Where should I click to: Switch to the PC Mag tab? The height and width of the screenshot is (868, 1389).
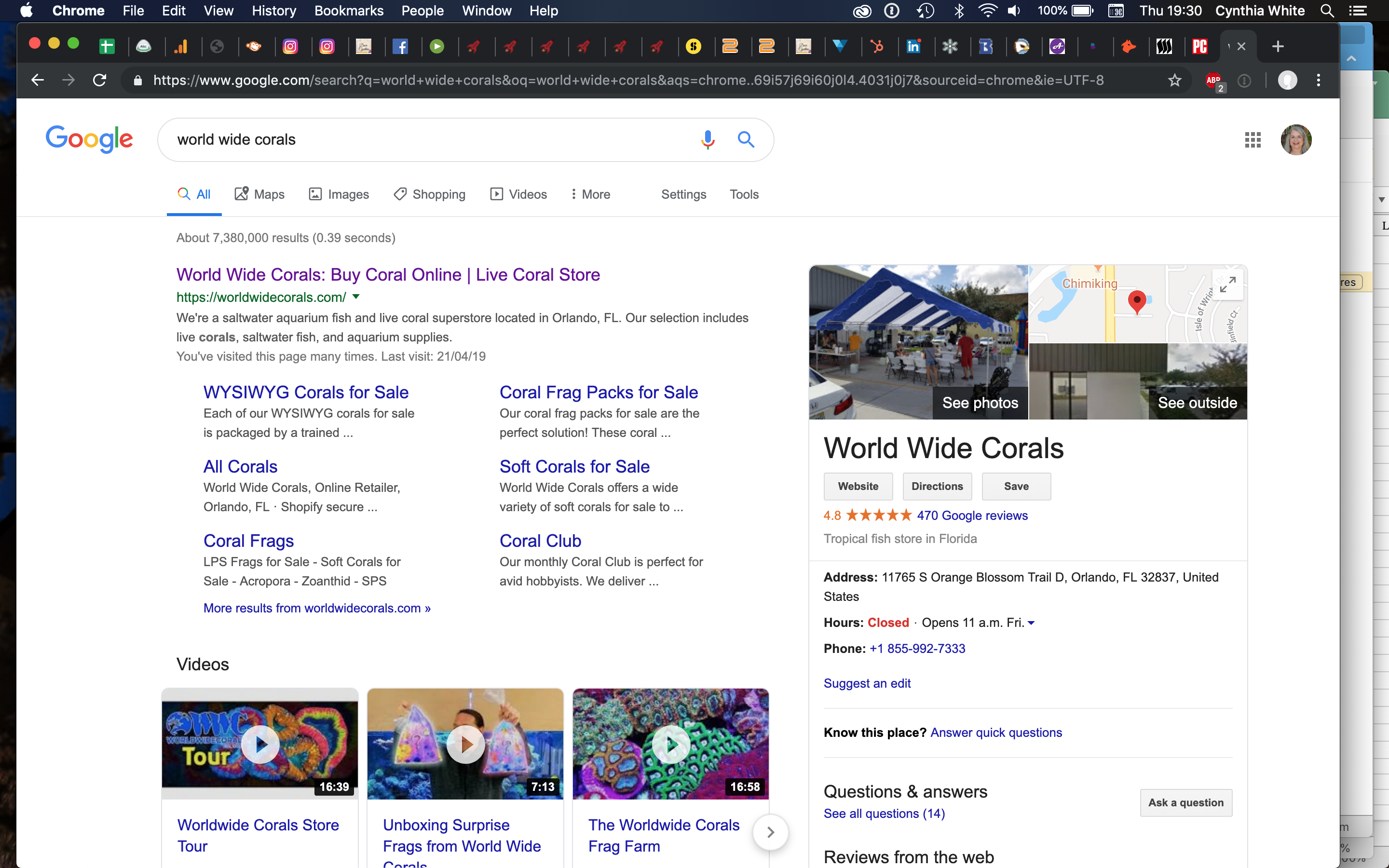[x=1199, y=46]
